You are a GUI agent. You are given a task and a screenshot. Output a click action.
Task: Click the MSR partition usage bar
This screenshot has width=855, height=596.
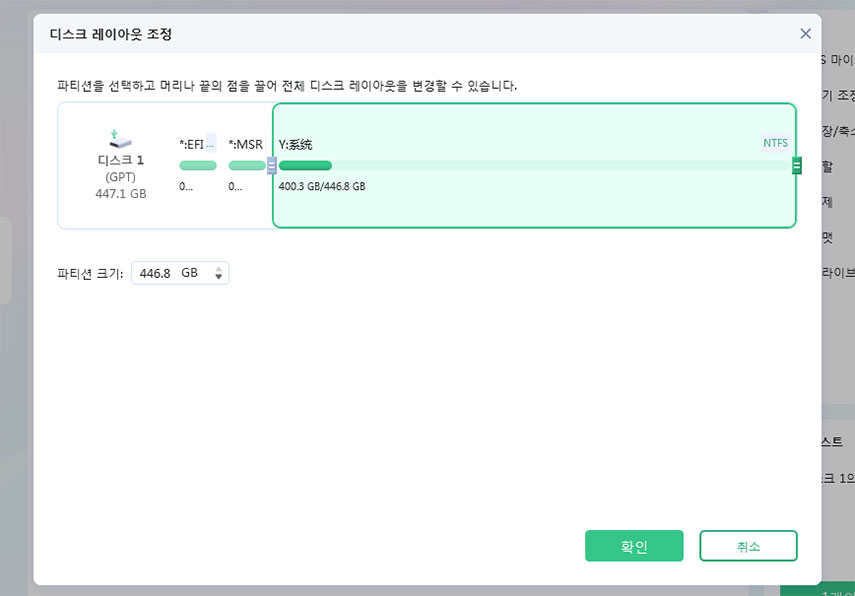(246, 166)
